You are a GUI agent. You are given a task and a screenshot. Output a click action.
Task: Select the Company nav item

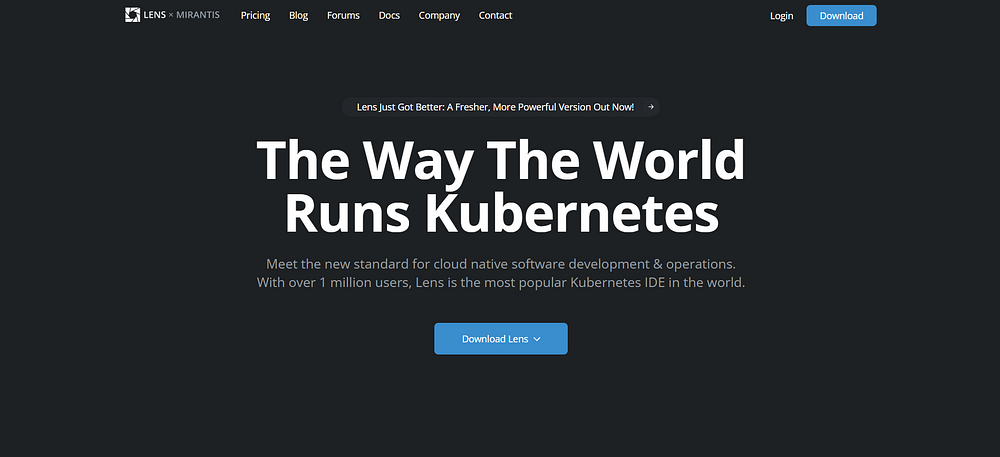click(x=439, y=15)
